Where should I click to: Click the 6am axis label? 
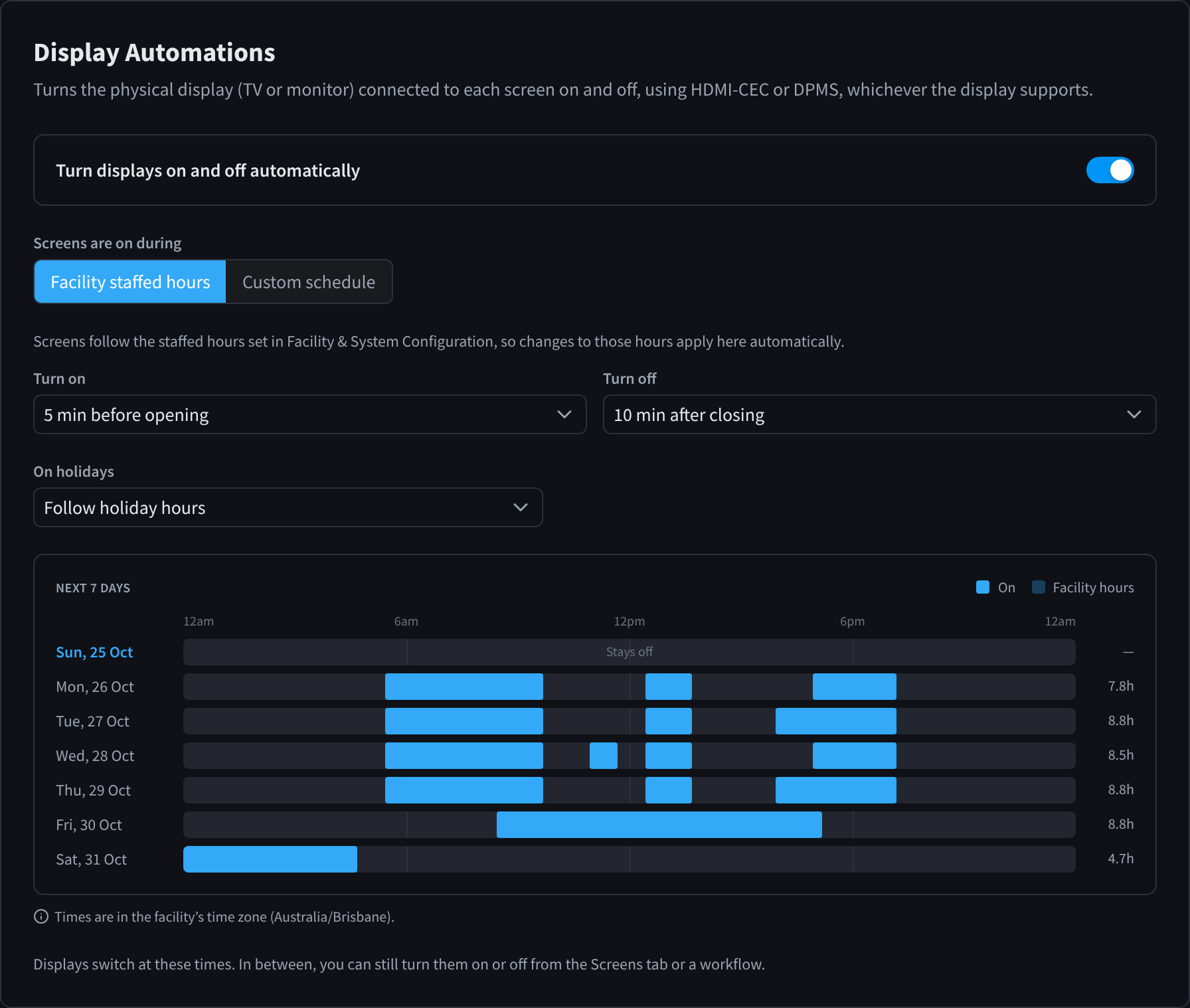pyautogui.click(x=406, y=622)
